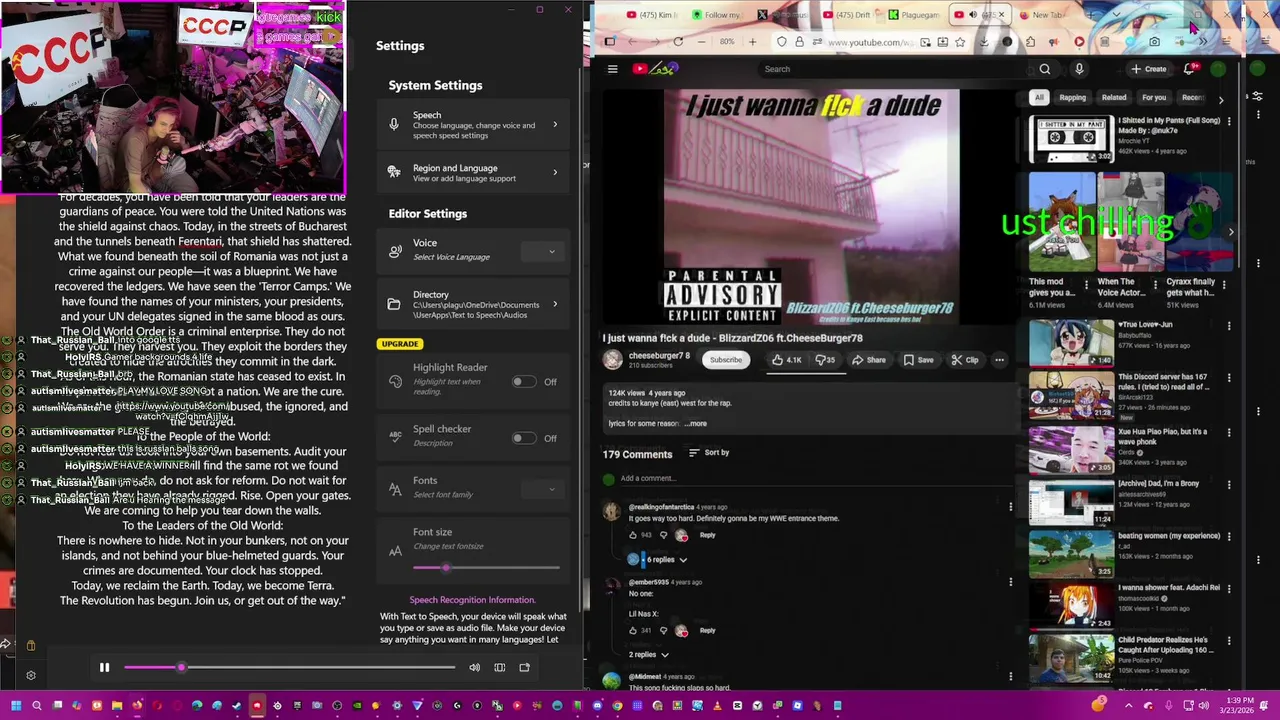Click the UPGRADE badge in settings

[x=400, y=344]
